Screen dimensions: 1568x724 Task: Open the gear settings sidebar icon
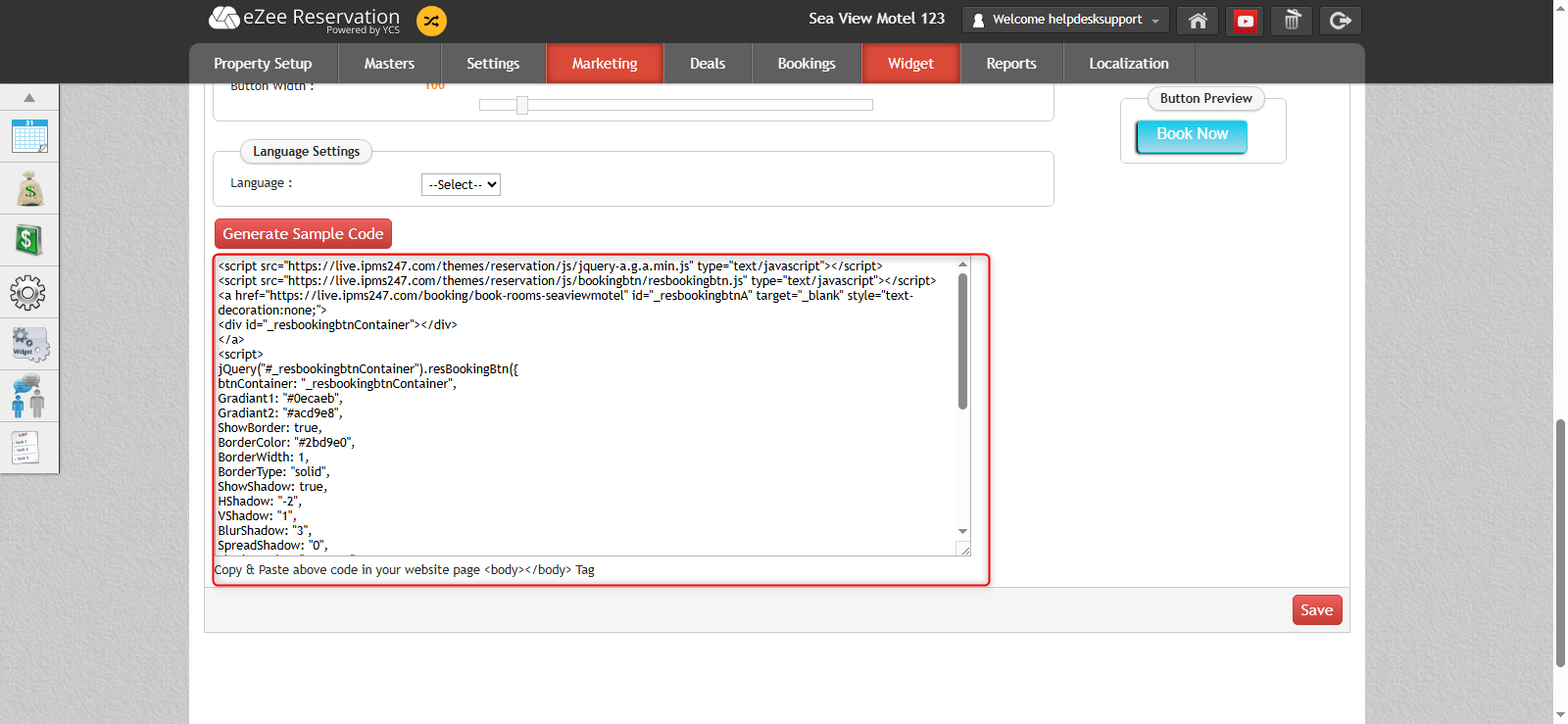coord(27,292)
